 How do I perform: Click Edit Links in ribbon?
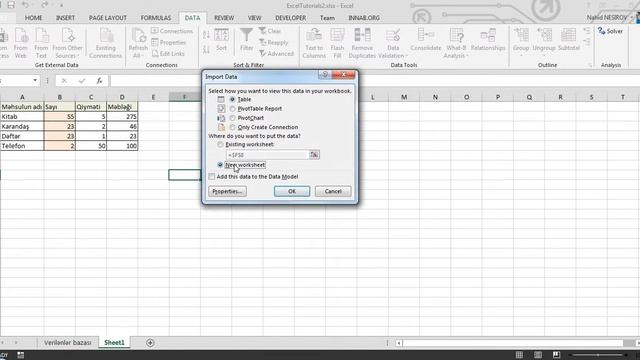pos(168,53)
